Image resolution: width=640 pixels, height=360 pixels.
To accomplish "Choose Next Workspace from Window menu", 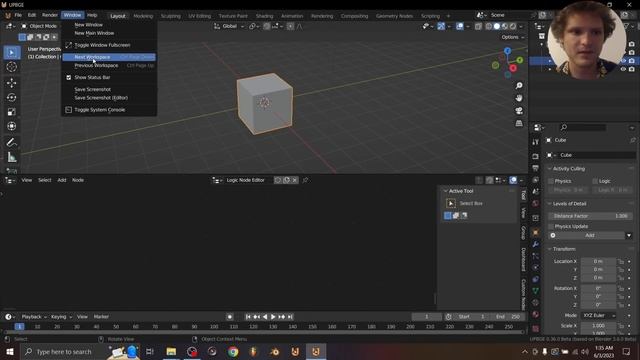I will 109,57.
